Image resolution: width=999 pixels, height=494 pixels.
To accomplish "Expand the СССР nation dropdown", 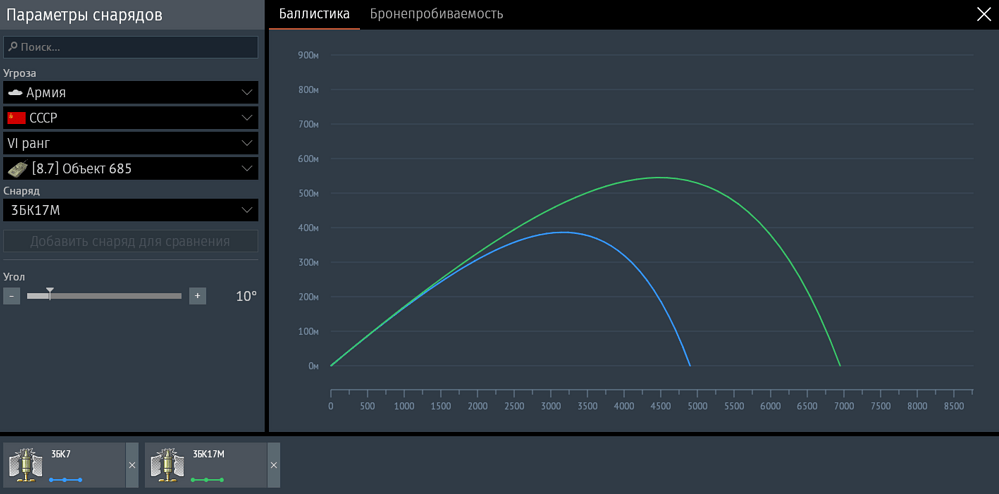I will click(247, 118).
